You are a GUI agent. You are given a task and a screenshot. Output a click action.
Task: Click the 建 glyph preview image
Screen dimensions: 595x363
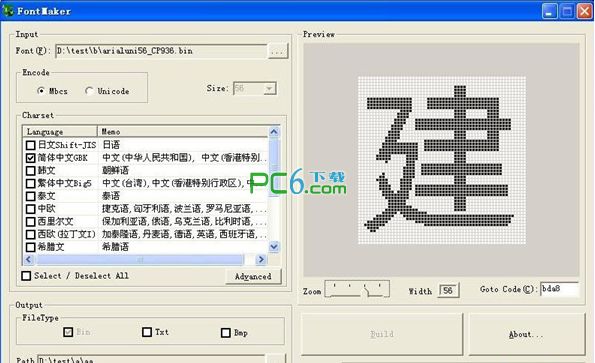(442, 160)
